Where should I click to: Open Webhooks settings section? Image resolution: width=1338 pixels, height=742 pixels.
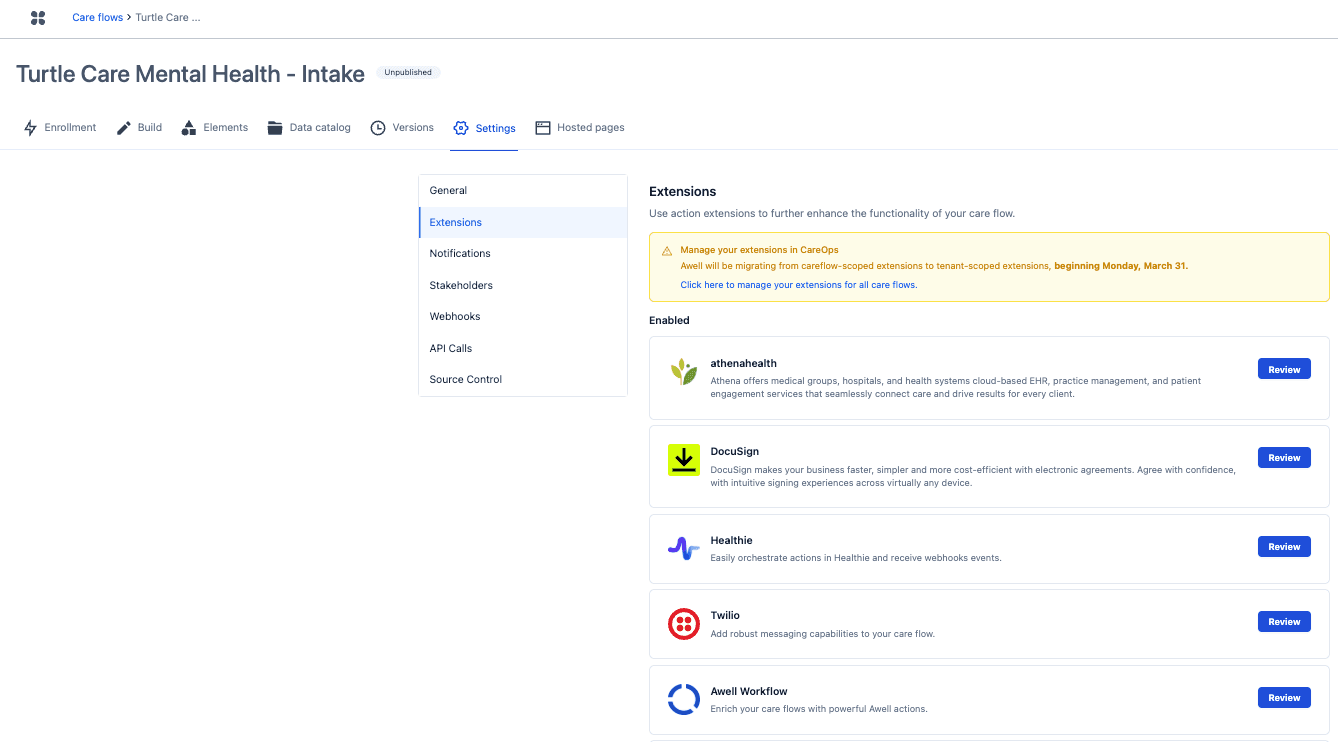(x=523, y=317)
